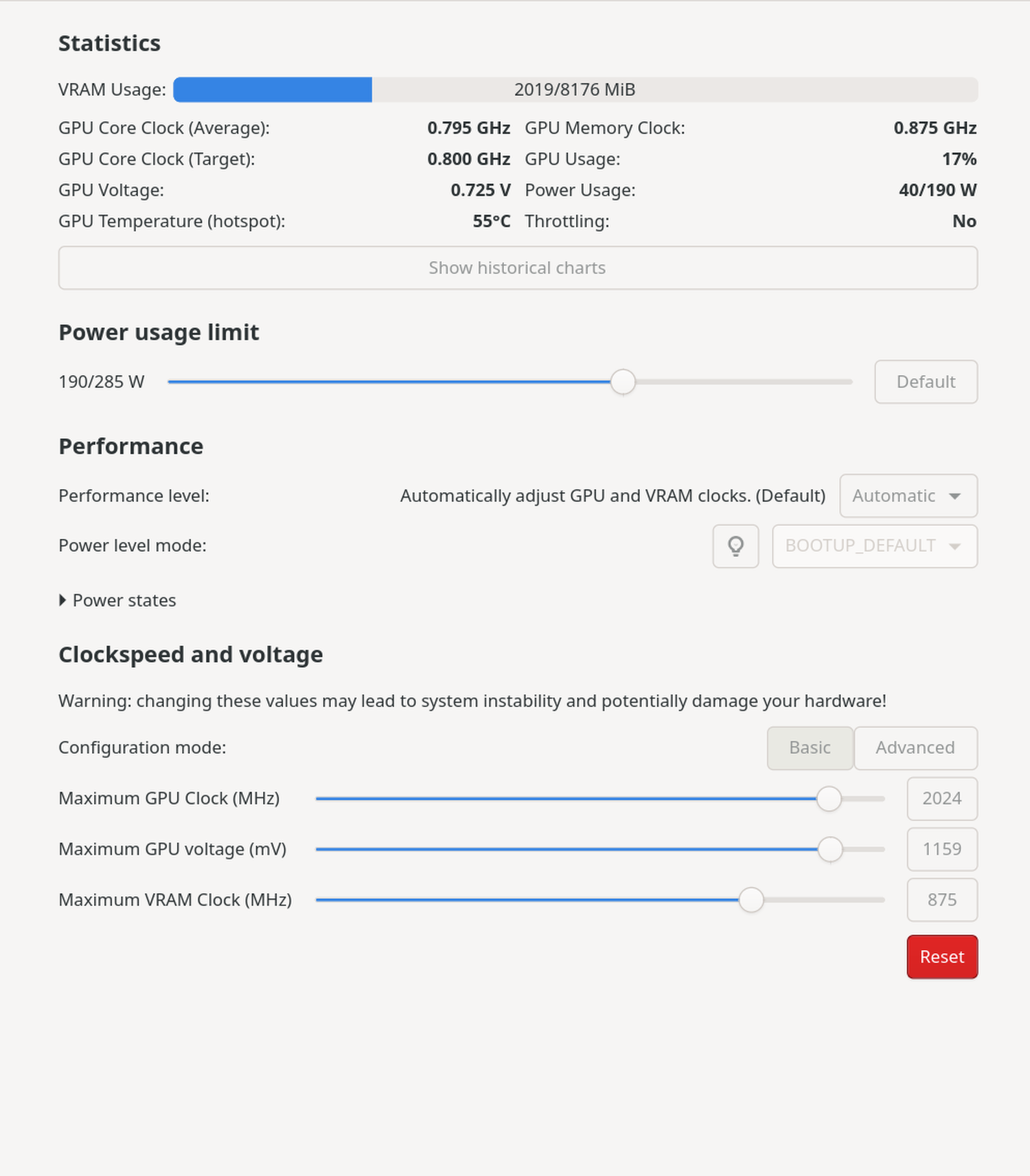1030x1176 pixels.
Task: Click the GPU hotspot temperature reading 55°C
Action: coord(491,221)
